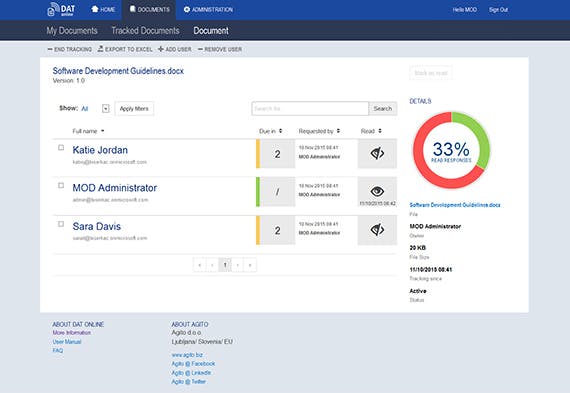Tick the Sara Davis checkbox

click(x=61, y=224)
